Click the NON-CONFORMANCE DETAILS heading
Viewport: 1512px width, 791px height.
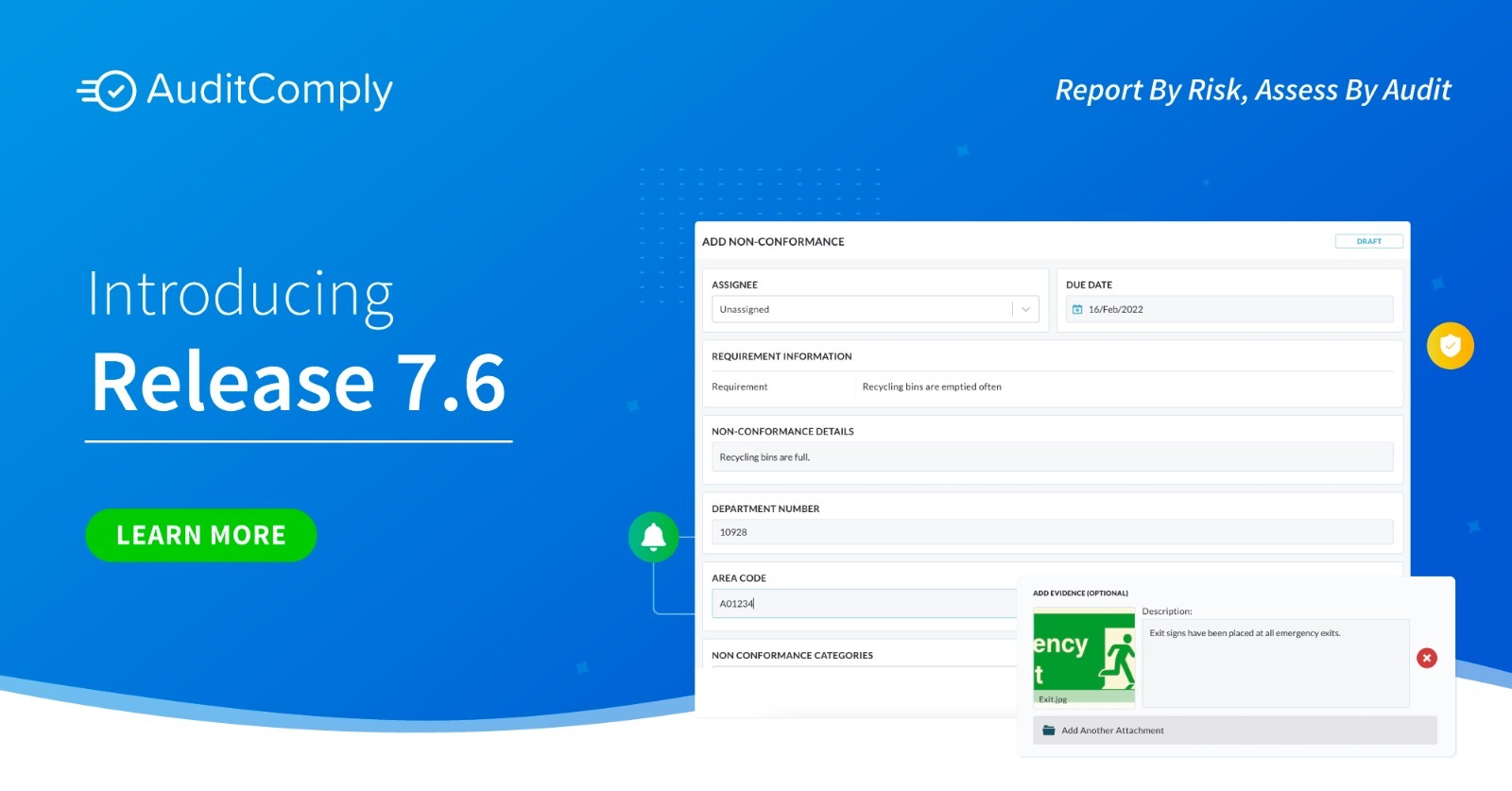click(782, 431)
